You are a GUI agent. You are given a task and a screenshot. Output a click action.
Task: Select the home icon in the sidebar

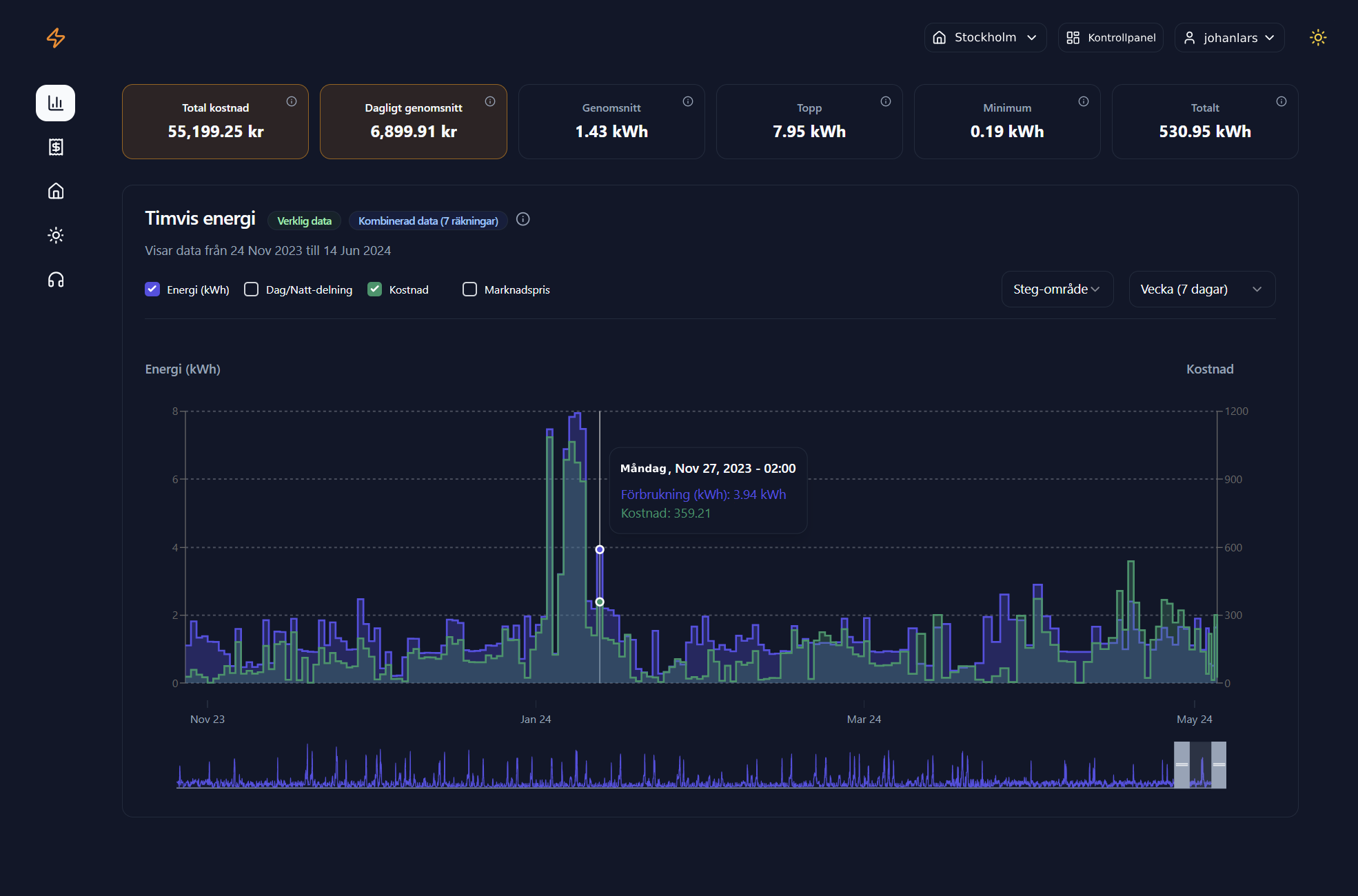click(x=55, y=191)
